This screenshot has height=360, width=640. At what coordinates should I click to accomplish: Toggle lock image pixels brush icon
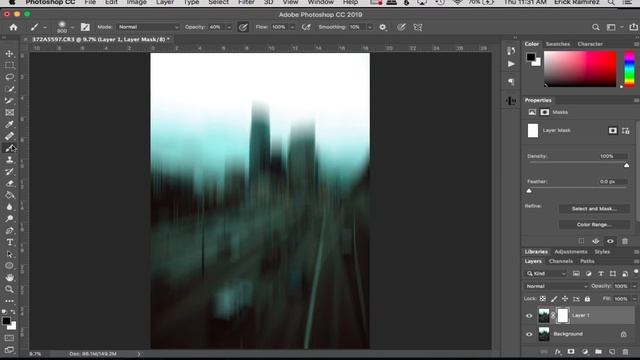pyautogui.click(x=554, y=299)
